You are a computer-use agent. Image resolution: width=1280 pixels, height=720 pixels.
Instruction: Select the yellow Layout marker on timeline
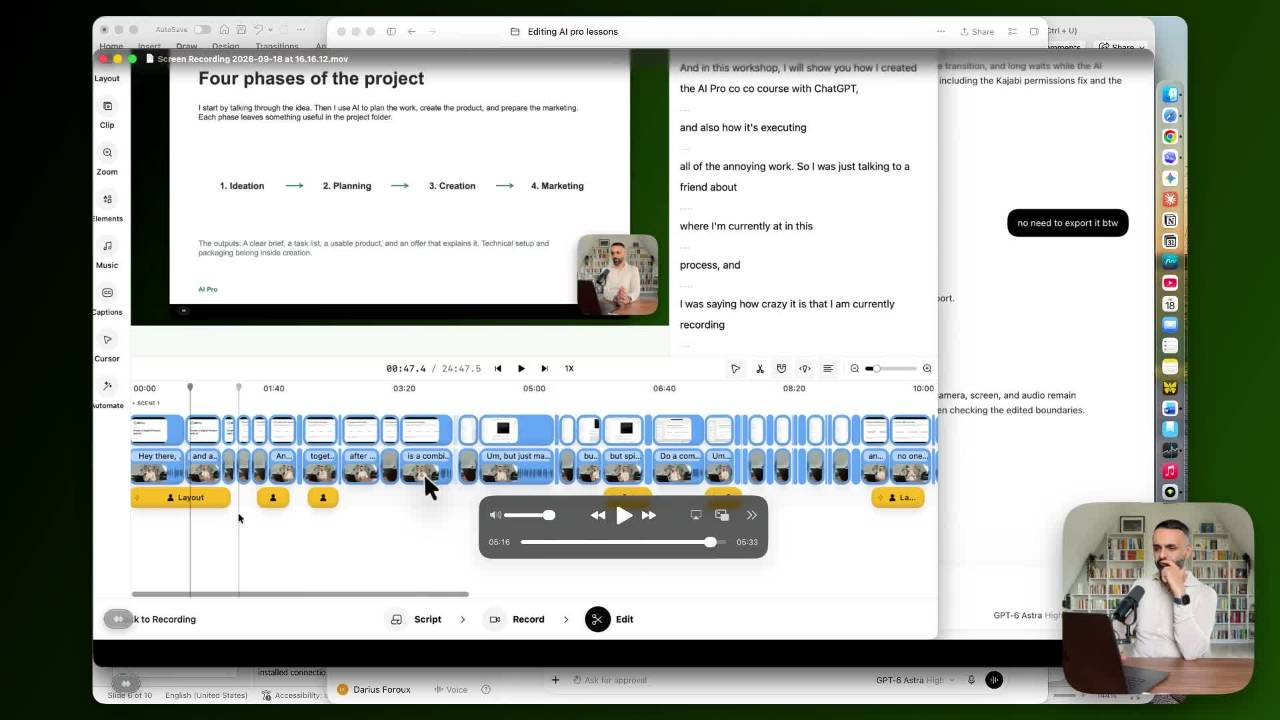point(182,497)
